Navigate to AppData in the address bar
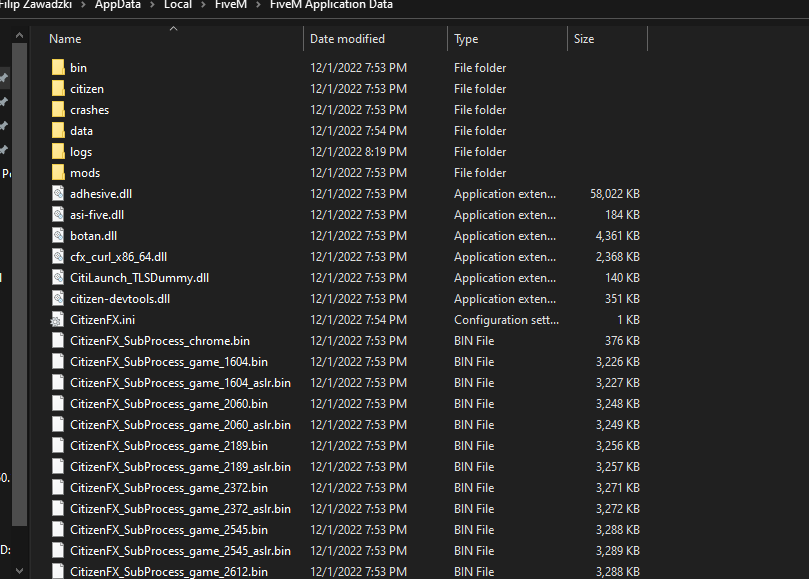 coord(118,5)
